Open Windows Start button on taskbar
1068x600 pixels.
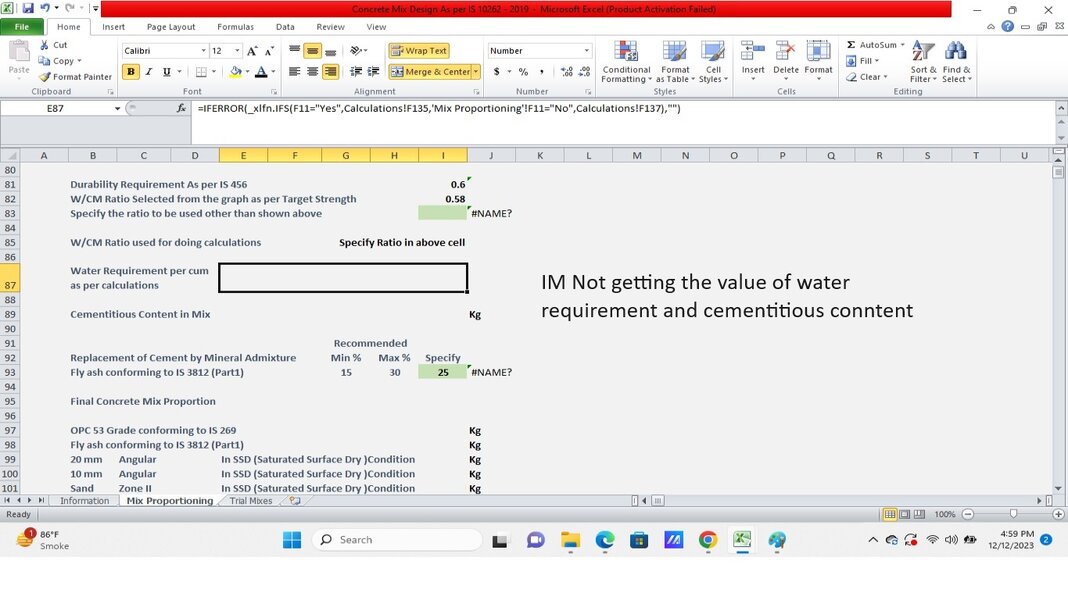coord(292,539)
